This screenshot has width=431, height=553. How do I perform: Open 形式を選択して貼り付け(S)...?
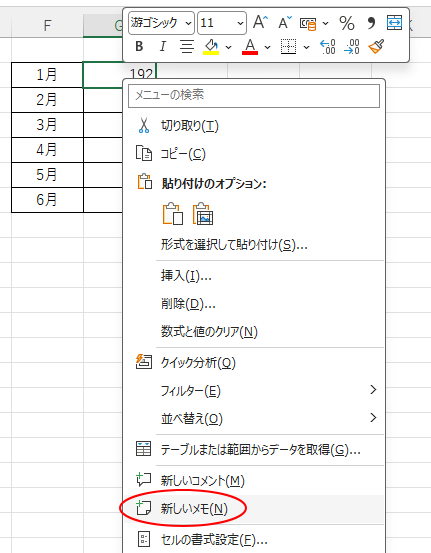click(254, 245)
